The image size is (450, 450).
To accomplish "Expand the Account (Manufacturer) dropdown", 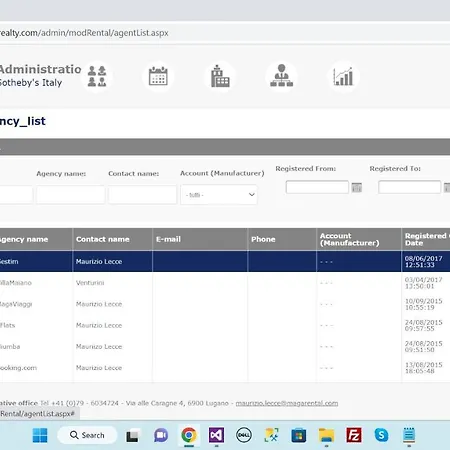I will click(x=219, y=195).
